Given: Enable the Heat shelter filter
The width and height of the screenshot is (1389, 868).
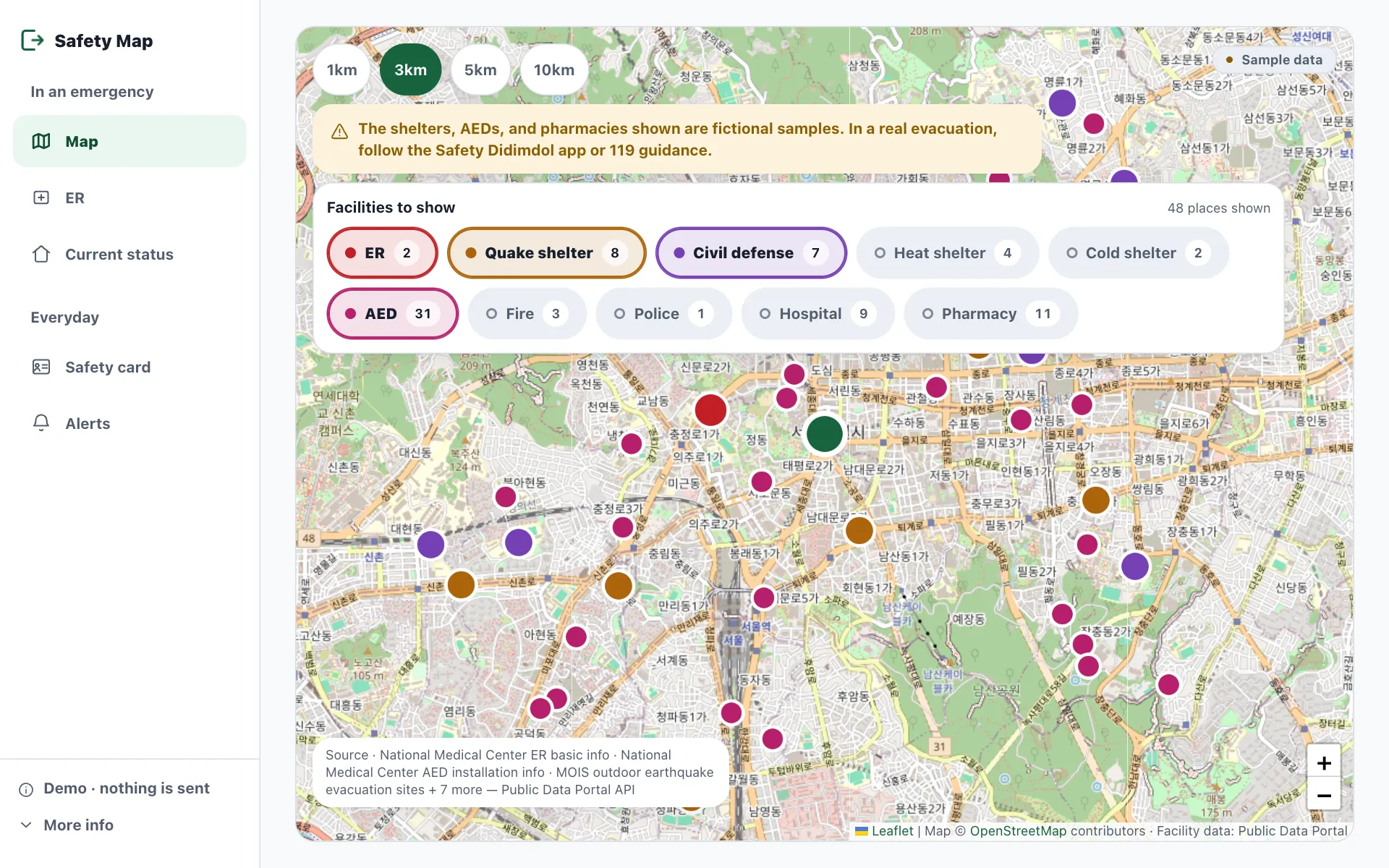Looking at the screenshot, I should coord(948,252).
